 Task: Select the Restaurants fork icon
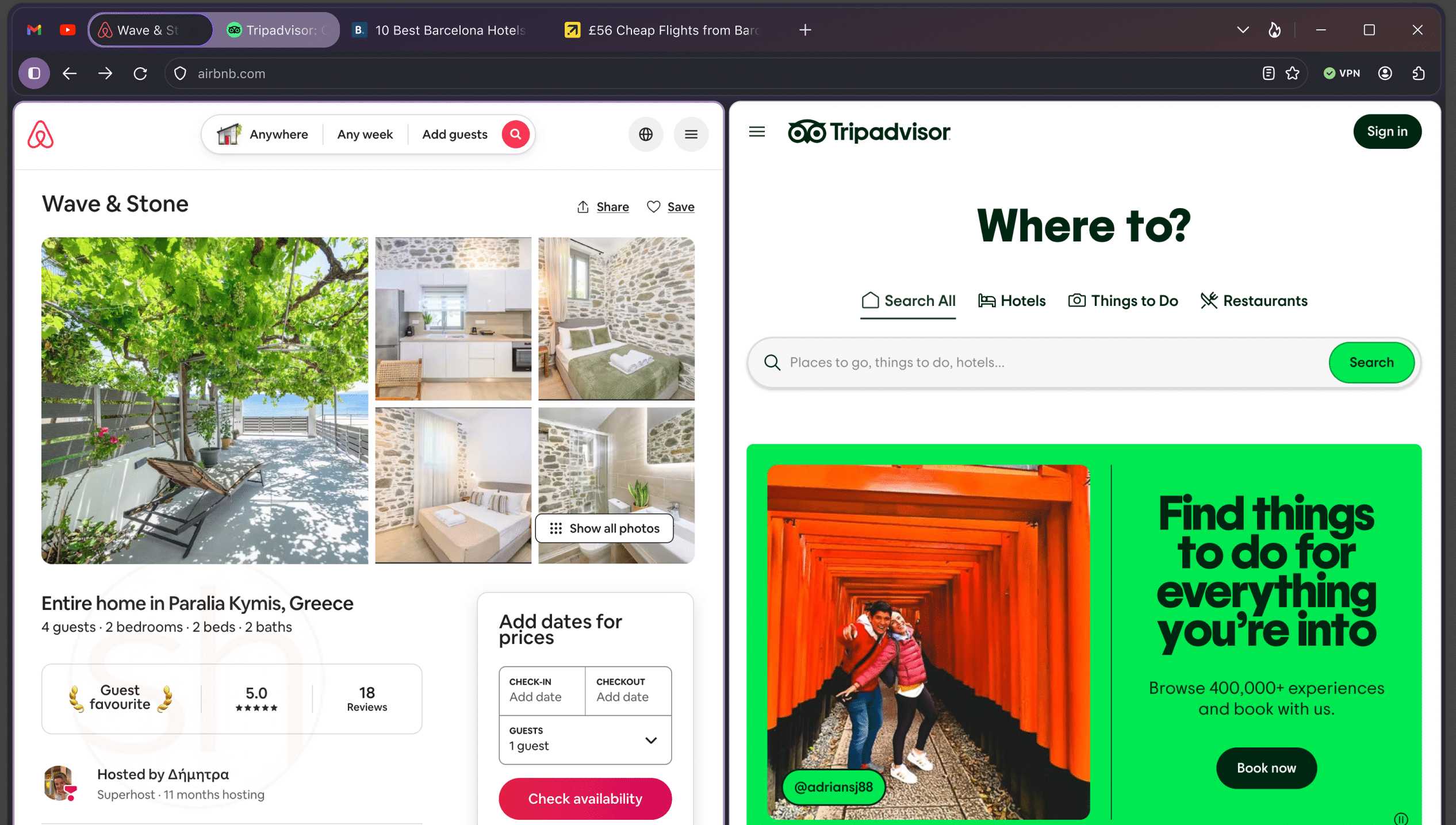tap(1209, 300)
